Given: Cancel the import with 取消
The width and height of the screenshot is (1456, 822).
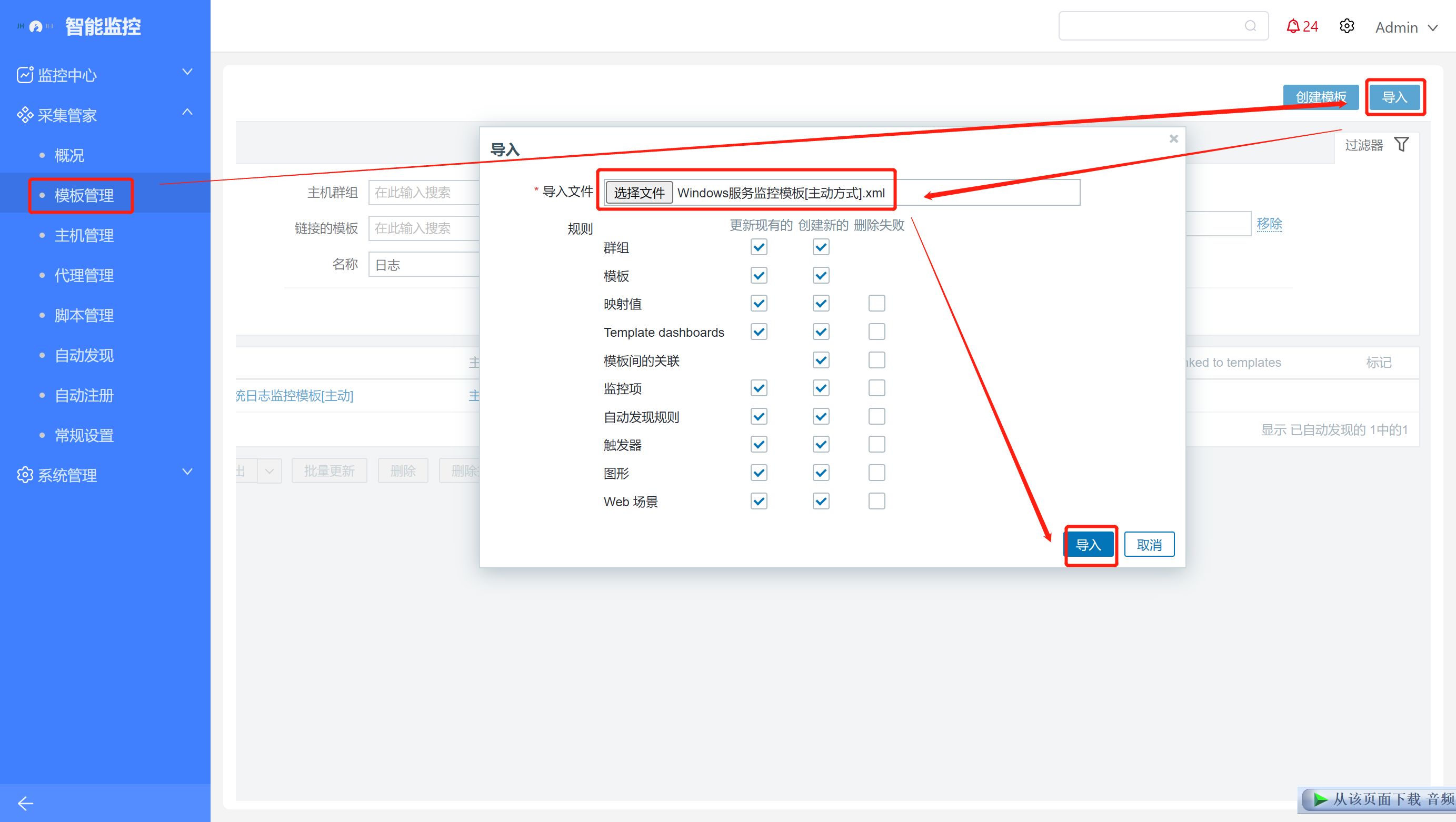Looking at the screenshot, I should [x=1149, y=545].
